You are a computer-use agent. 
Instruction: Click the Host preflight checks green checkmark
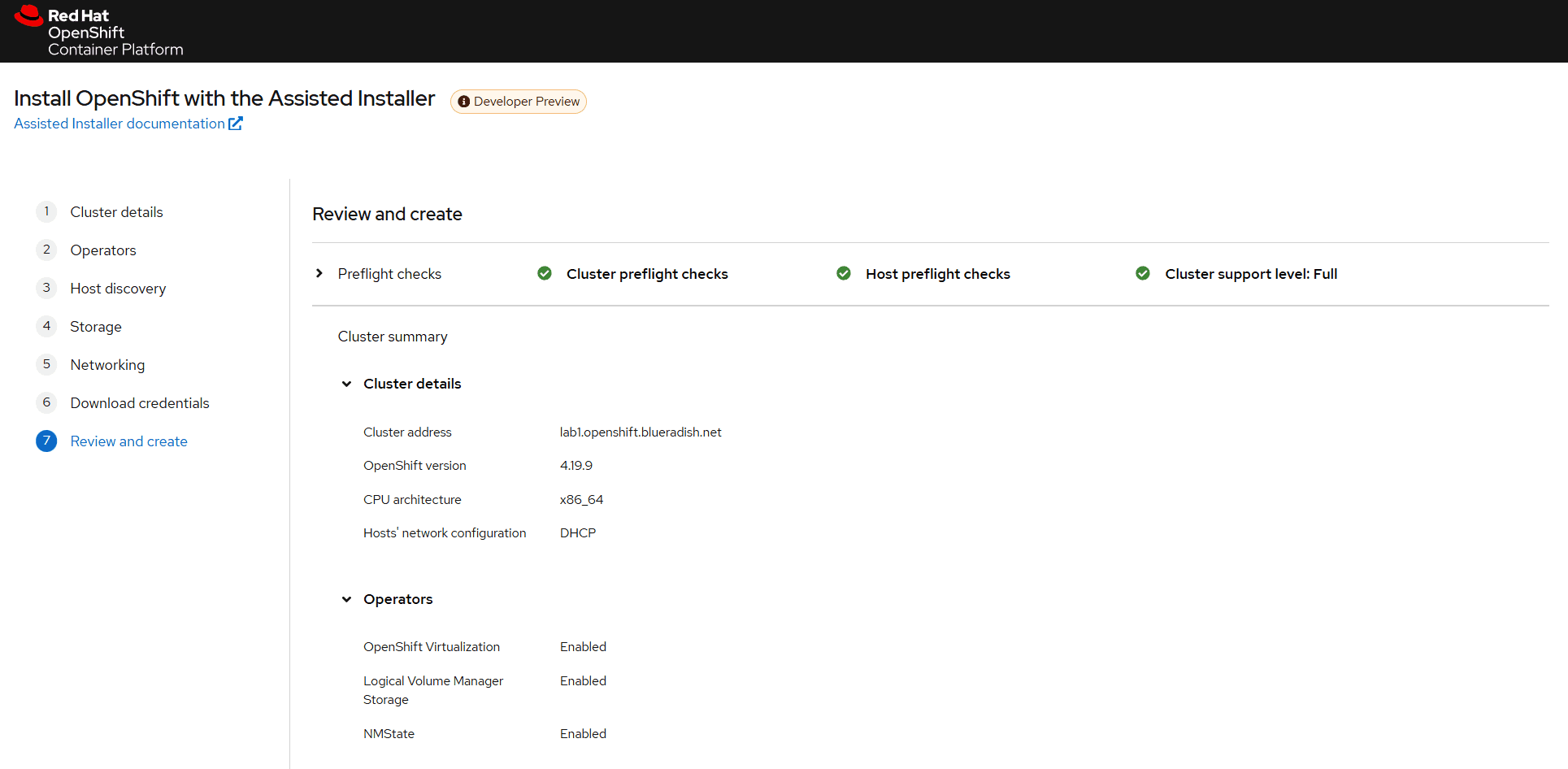tap(844, 273)
